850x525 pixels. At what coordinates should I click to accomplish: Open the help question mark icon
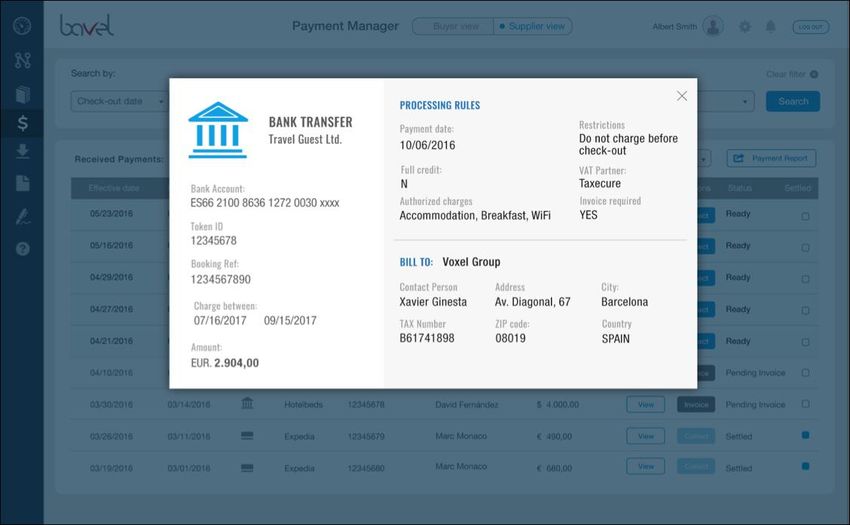click(x=22, y=249)
